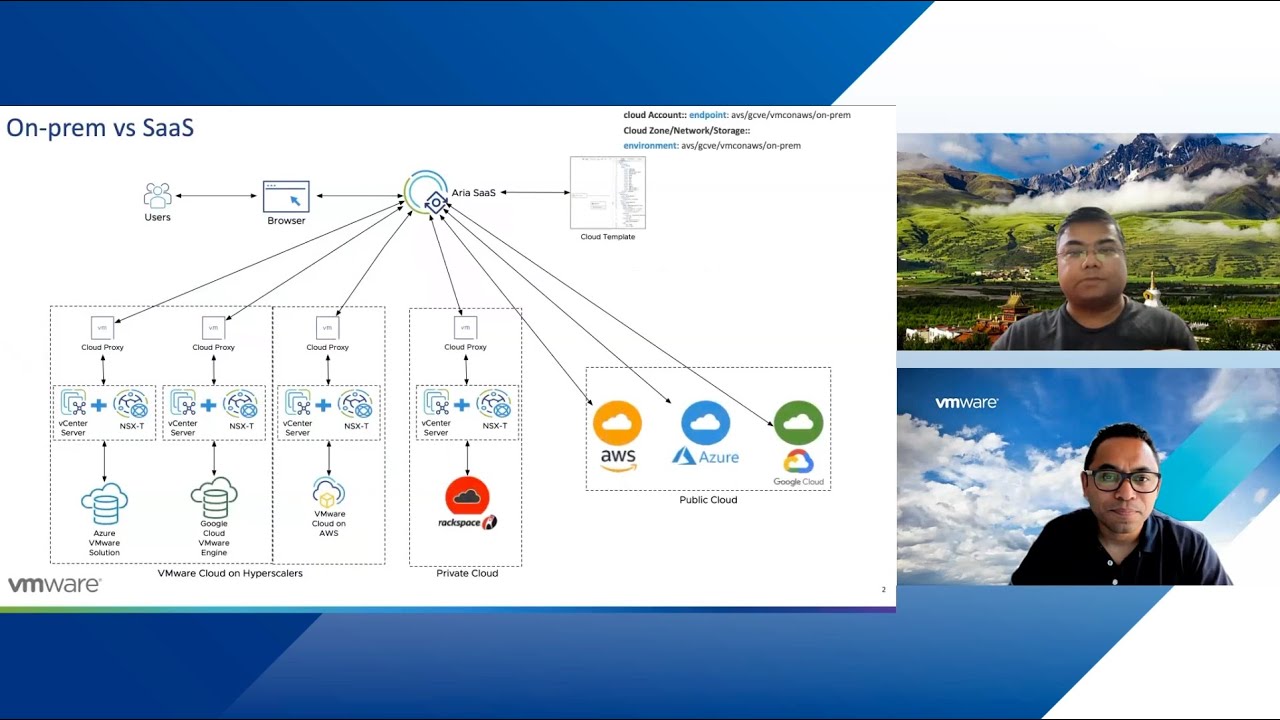Click the 'Cloud Template' caption
The height and width of the screenshot is (720, 1280).
608,237
